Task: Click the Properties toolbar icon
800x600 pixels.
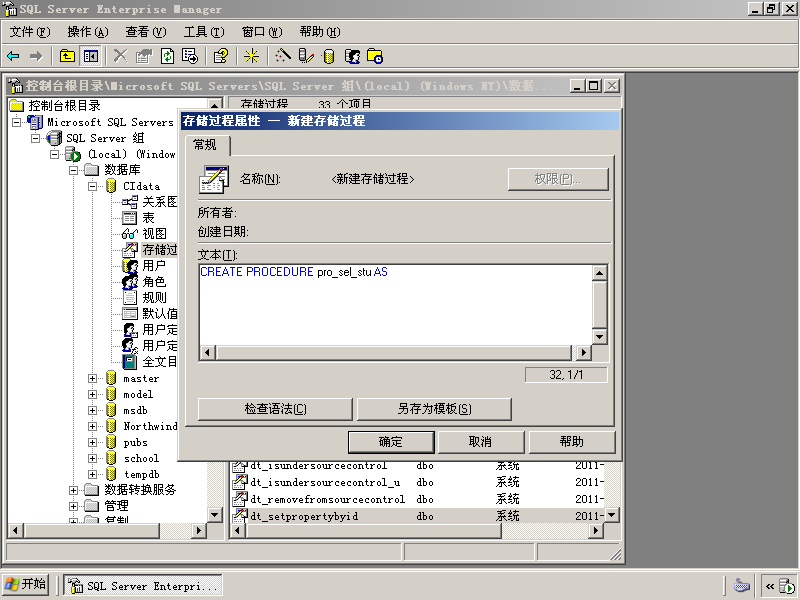Action: (x=144, y=56)
